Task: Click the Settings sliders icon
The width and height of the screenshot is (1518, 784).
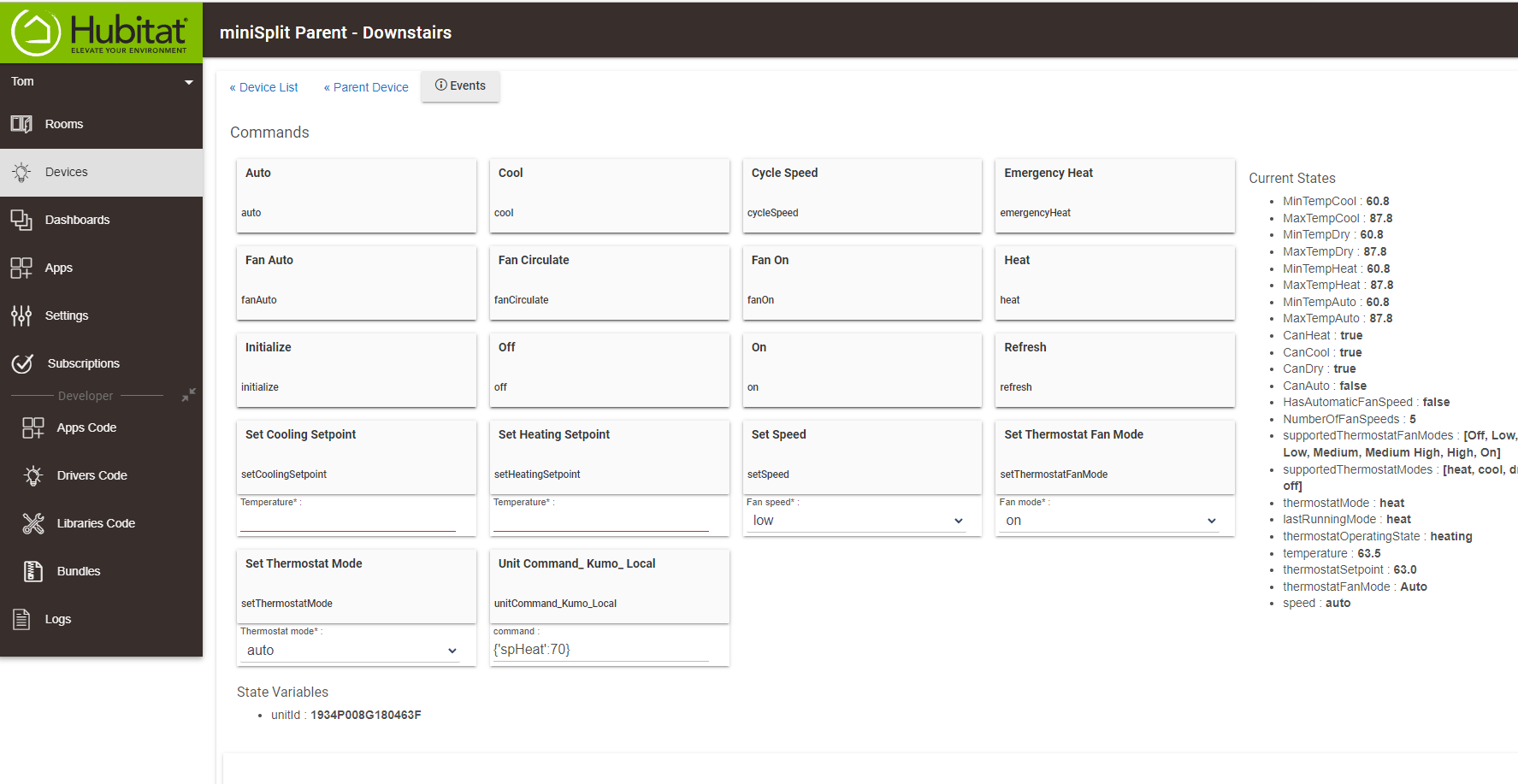Action: pyautogui.click(x=21, y=315)
